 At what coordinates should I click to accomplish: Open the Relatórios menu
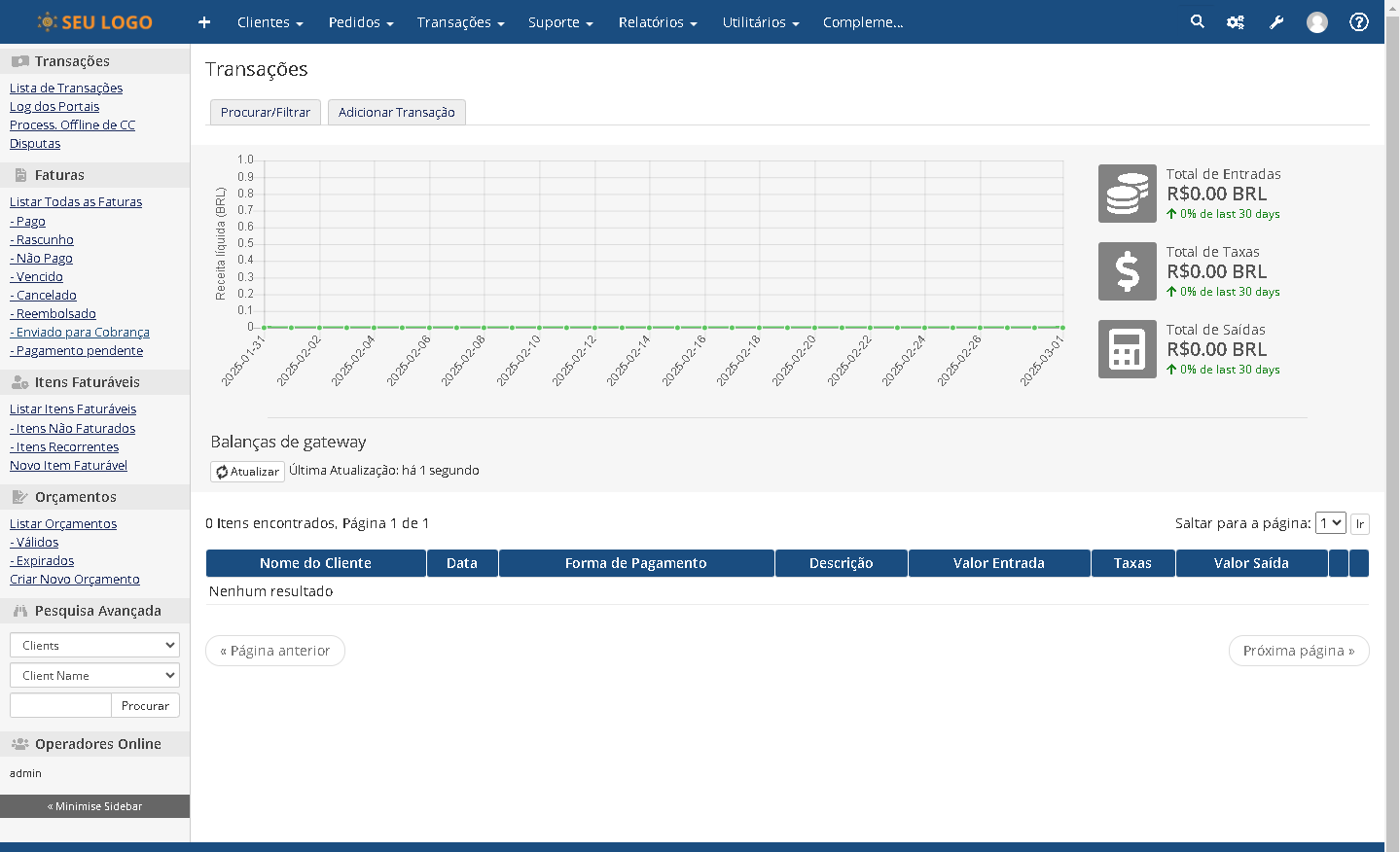pos(658,22)
